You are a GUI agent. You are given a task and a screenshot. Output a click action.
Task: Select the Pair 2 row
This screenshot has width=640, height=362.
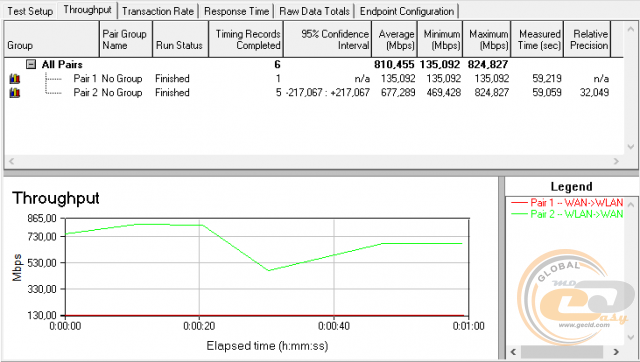coord(313,93)
